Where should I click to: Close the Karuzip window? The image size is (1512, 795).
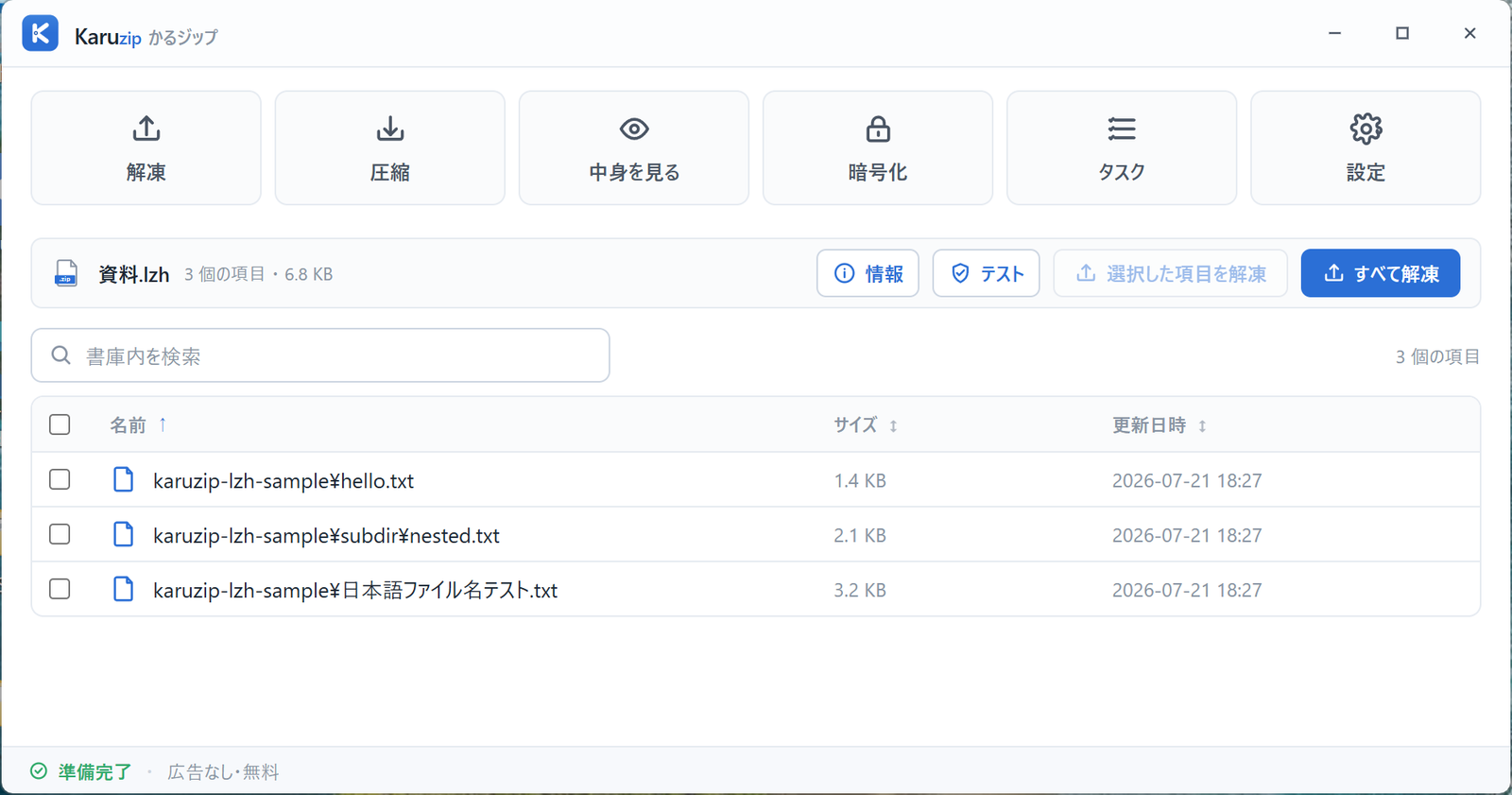(1469, 33)
